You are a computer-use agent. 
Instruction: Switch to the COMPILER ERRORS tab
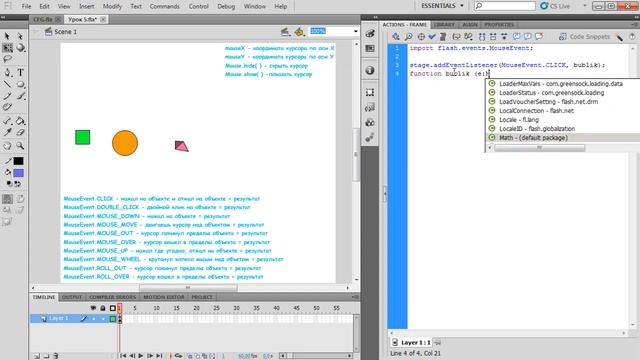pos(113,297)
